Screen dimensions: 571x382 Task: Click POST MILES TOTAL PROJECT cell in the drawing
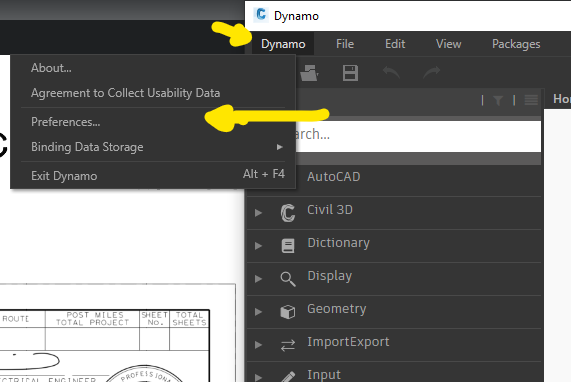(92, 319)
